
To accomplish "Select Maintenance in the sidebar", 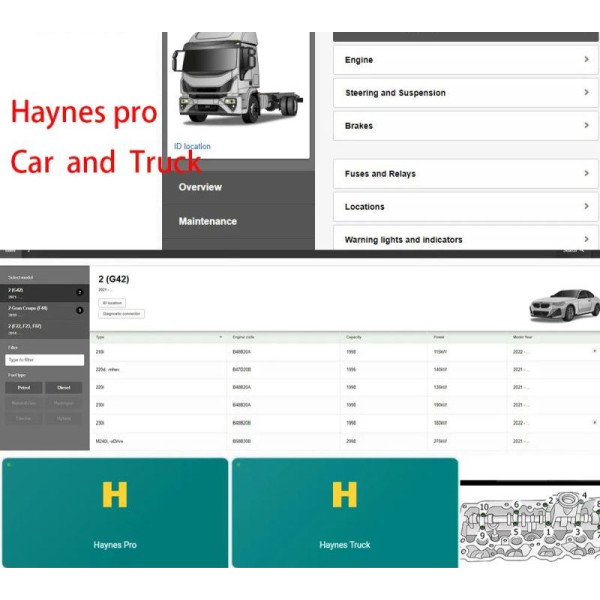I will [208, 221].
